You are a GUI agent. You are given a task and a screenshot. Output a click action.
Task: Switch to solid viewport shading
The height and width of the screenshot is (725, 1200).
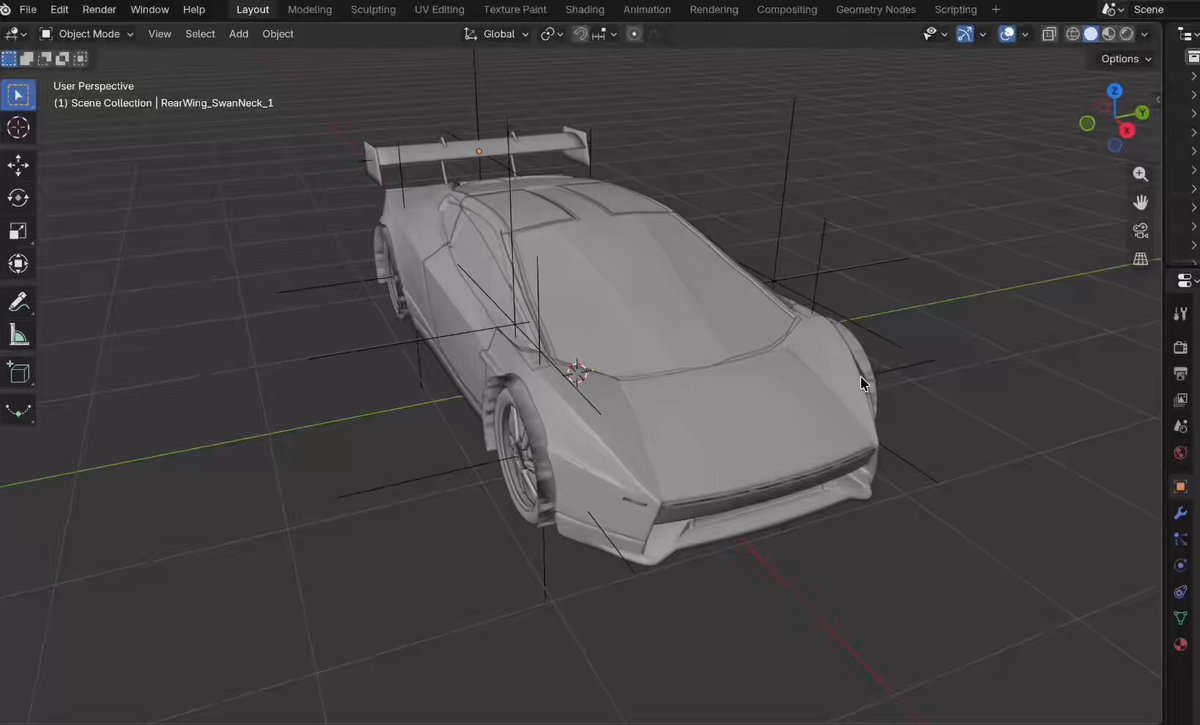pyautogui.click(x=1091, y=34)
